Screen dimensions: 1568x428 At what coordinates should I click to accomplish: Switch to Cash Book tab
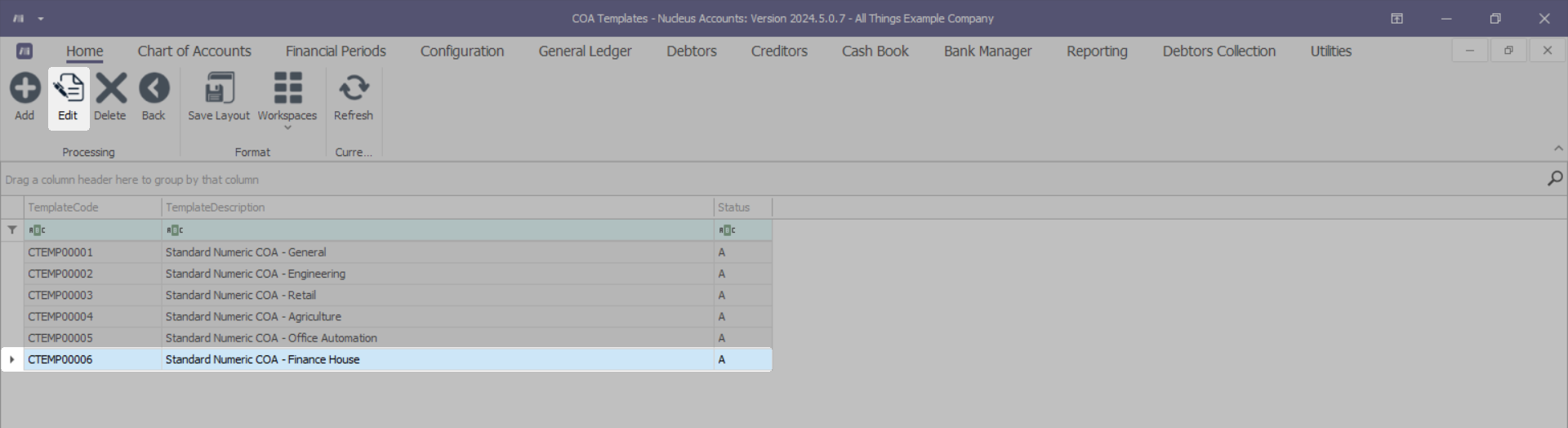click(x=875, y=51)
